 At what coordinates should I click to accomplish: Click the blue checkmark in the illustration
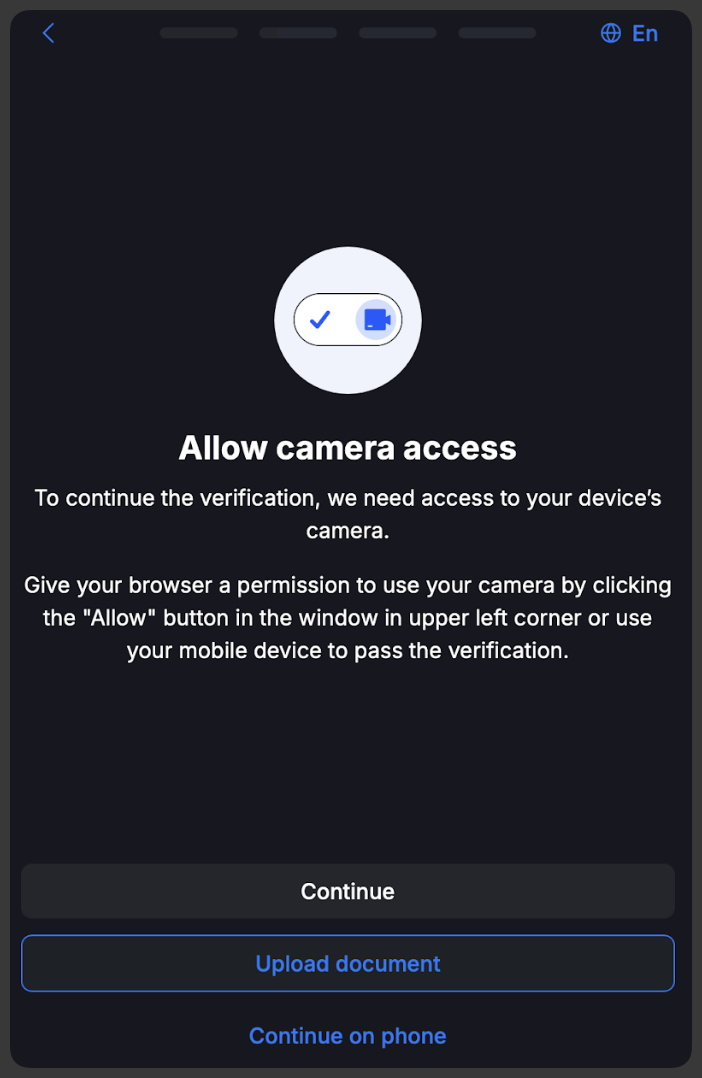coord(320,320)
